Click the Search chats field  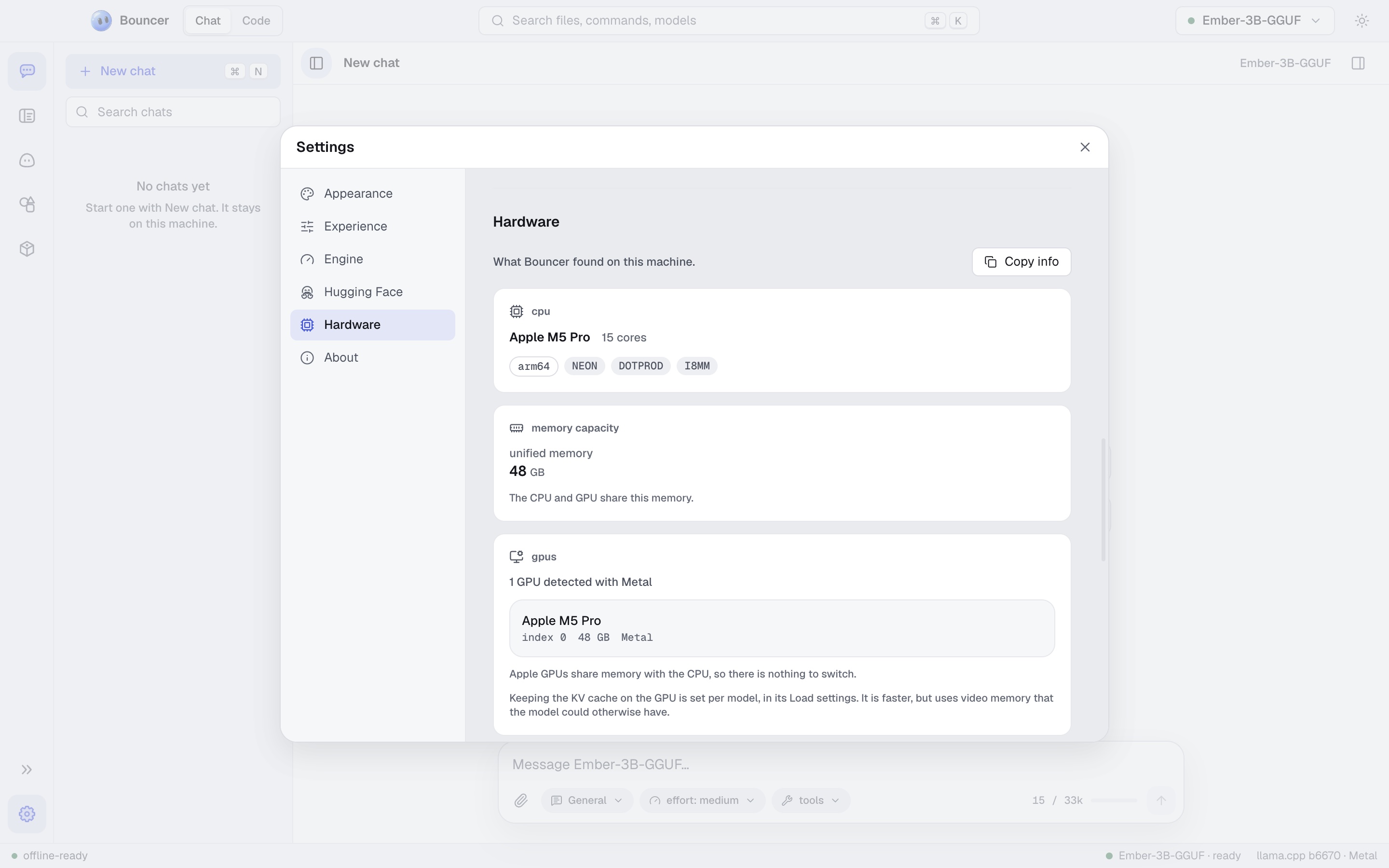click(173, 112)
